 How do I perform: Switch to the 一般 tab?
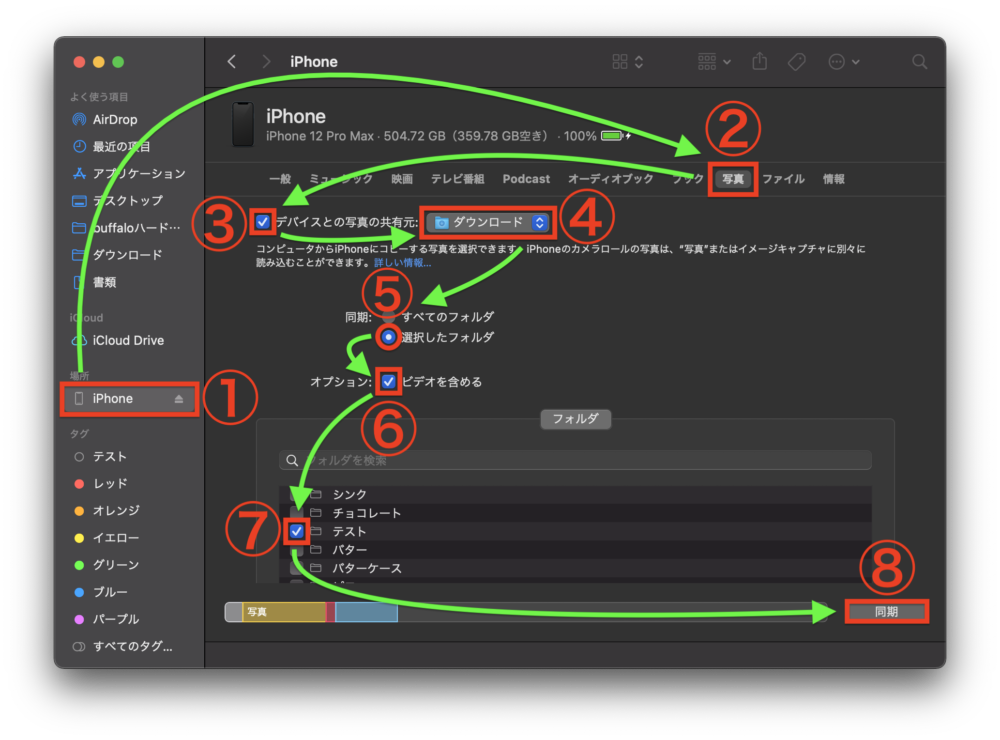point(280,179)
